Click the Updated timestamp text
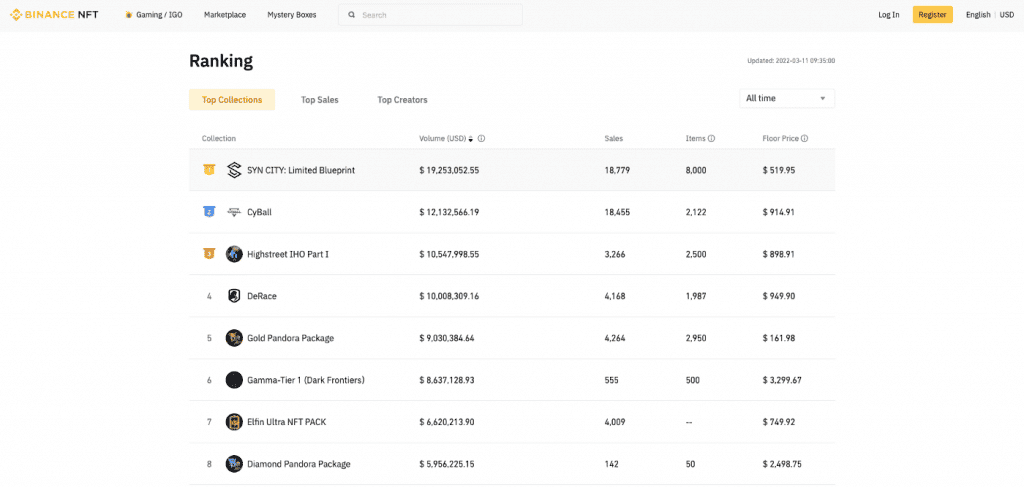The image size is (1024, 488). click(791, 61)
